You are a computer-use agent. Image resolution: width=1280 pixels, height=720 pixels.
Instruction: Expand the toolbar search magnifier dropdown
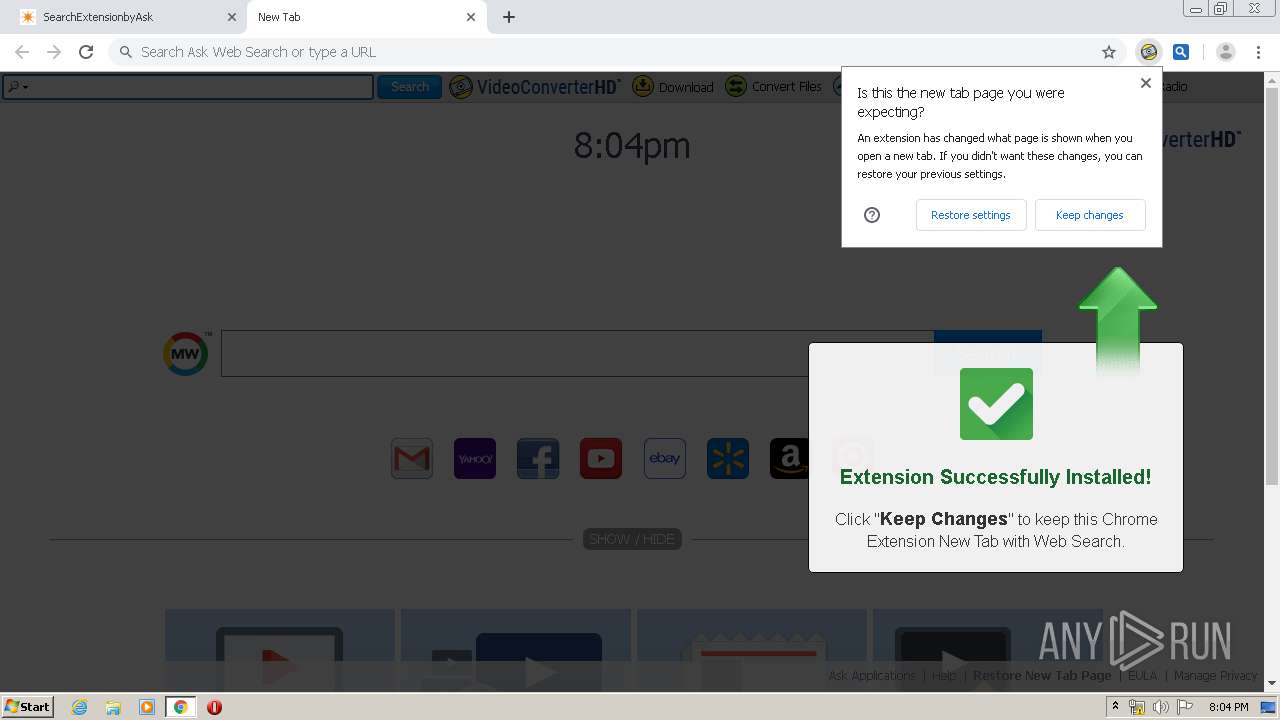tap(17, 87)
